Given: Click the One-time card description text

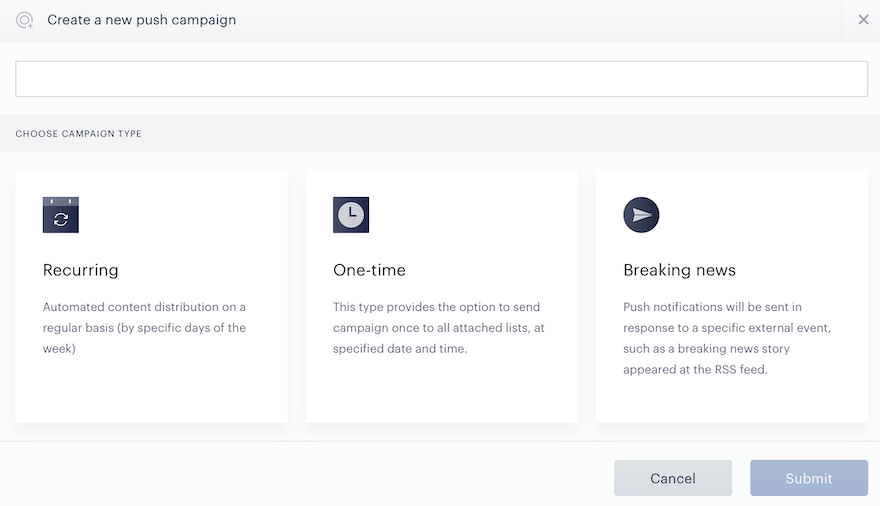Looking at the screenshot, I should click(438, 328).
